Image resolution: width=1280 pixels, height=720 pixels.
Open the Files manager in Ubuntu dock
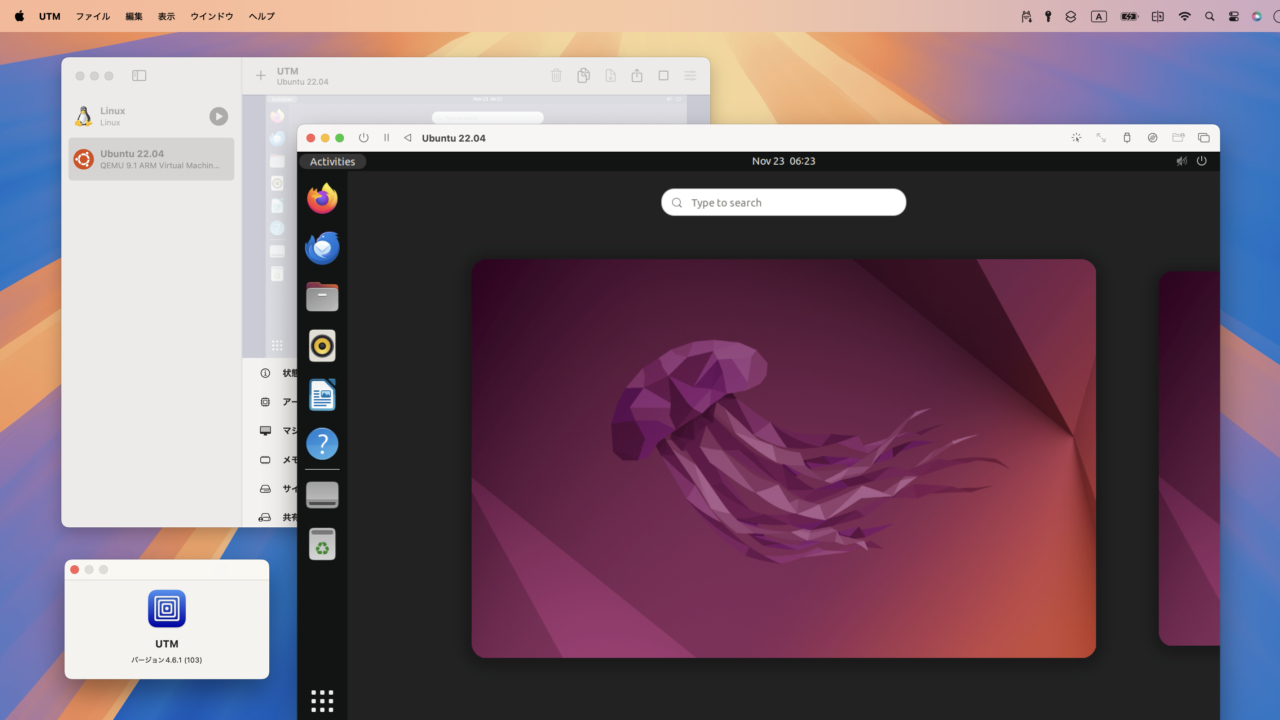(322, 297)
